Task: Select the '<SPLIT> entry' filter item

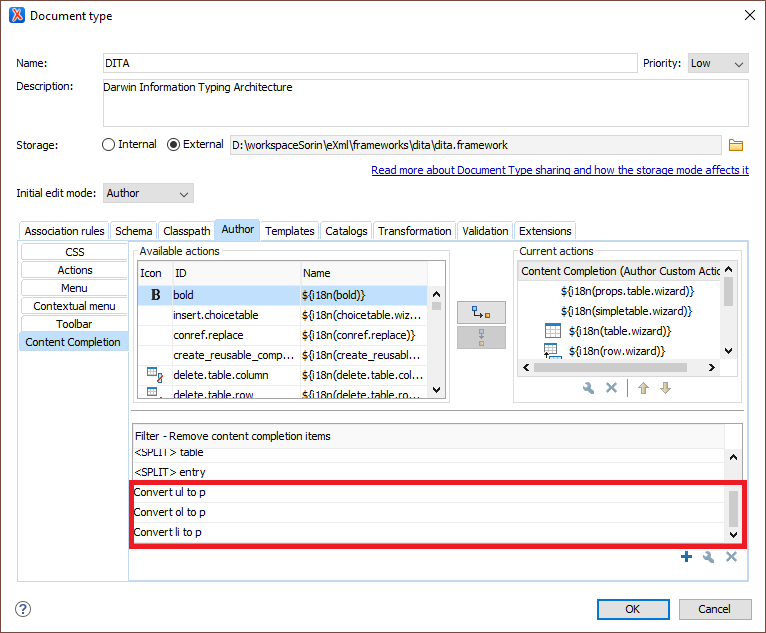Action: click(x=429, y=472)
